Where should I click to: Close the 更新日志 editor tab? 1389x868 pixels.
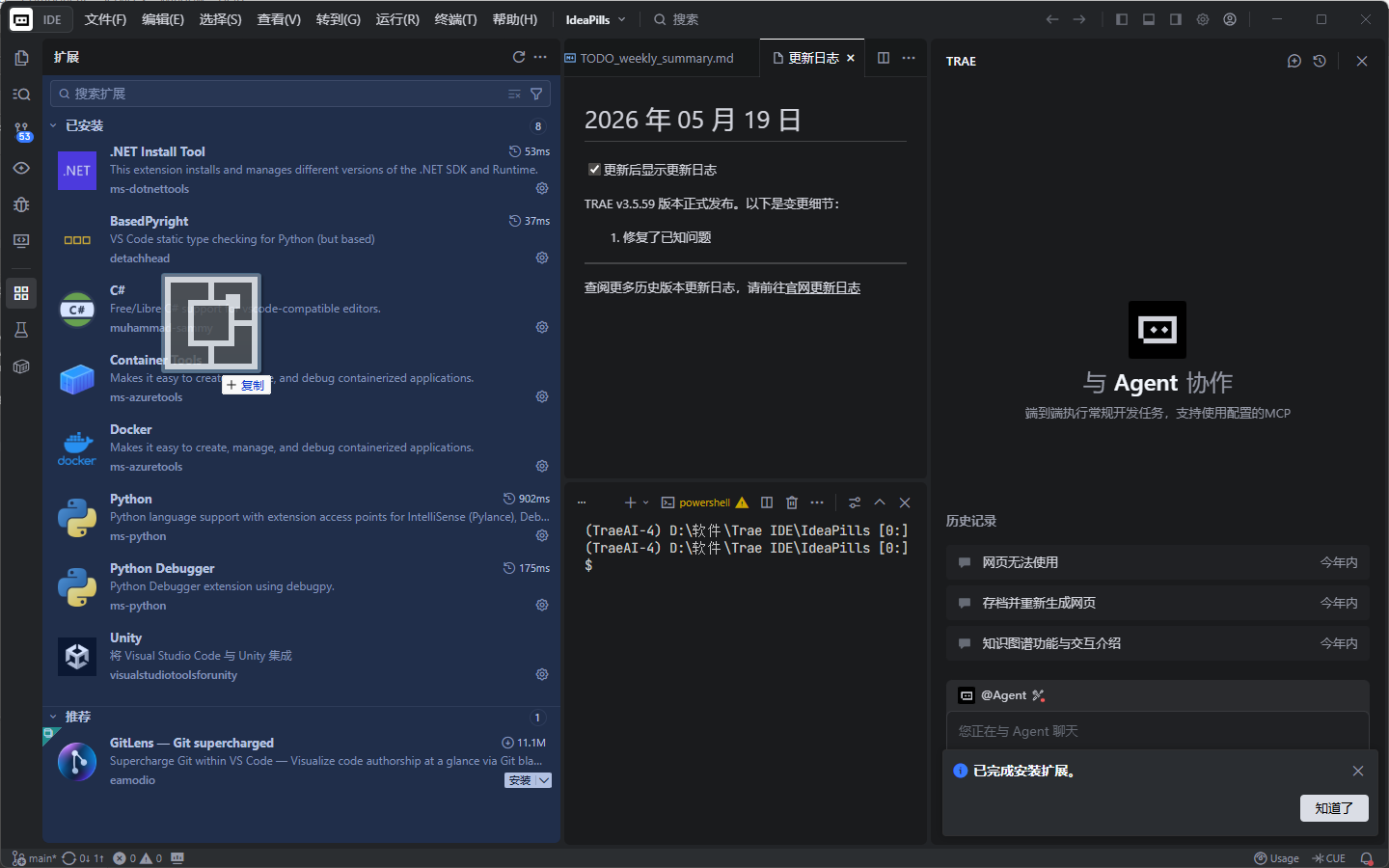pos(851,58)
